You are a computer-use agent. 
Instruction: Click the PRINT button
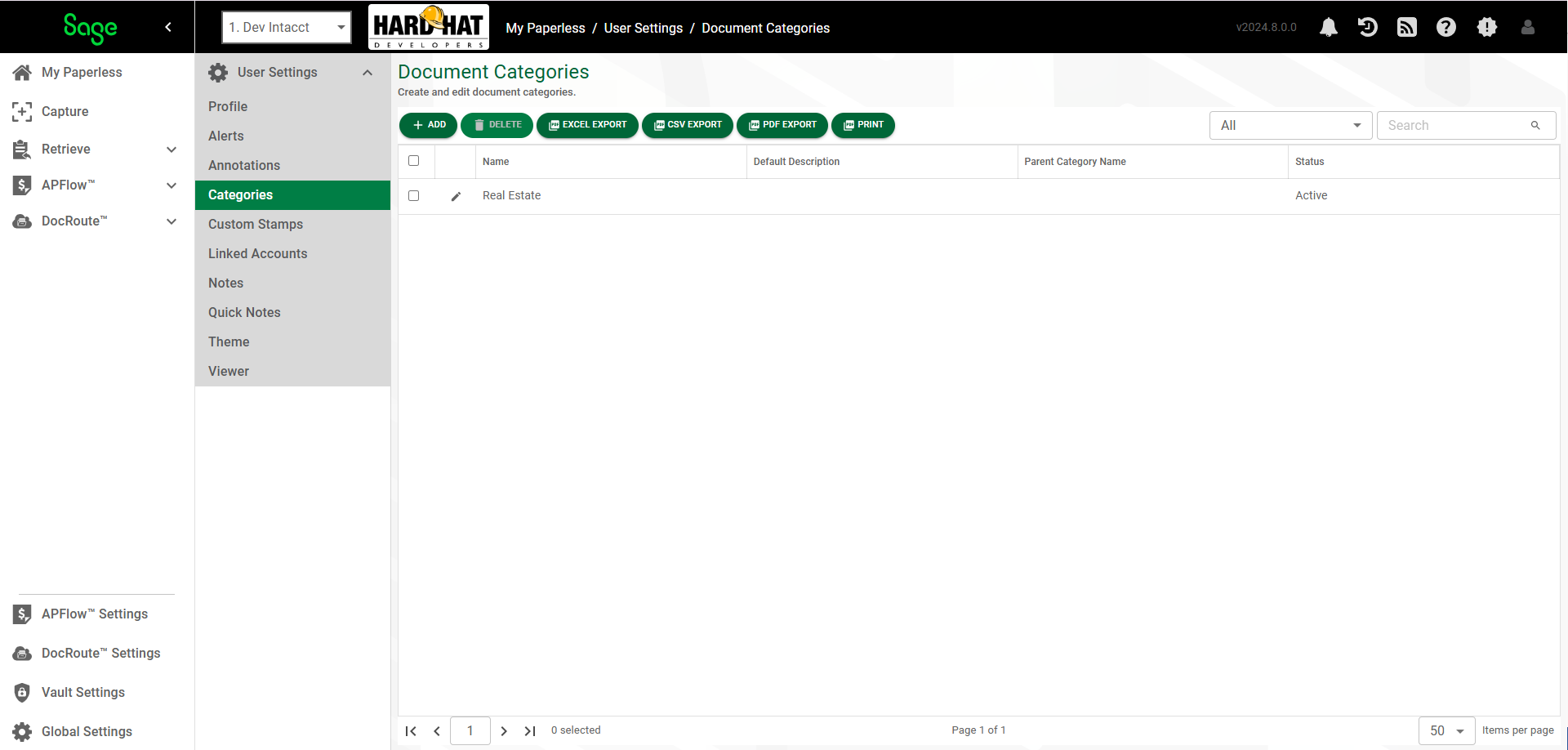pos(863,125)
